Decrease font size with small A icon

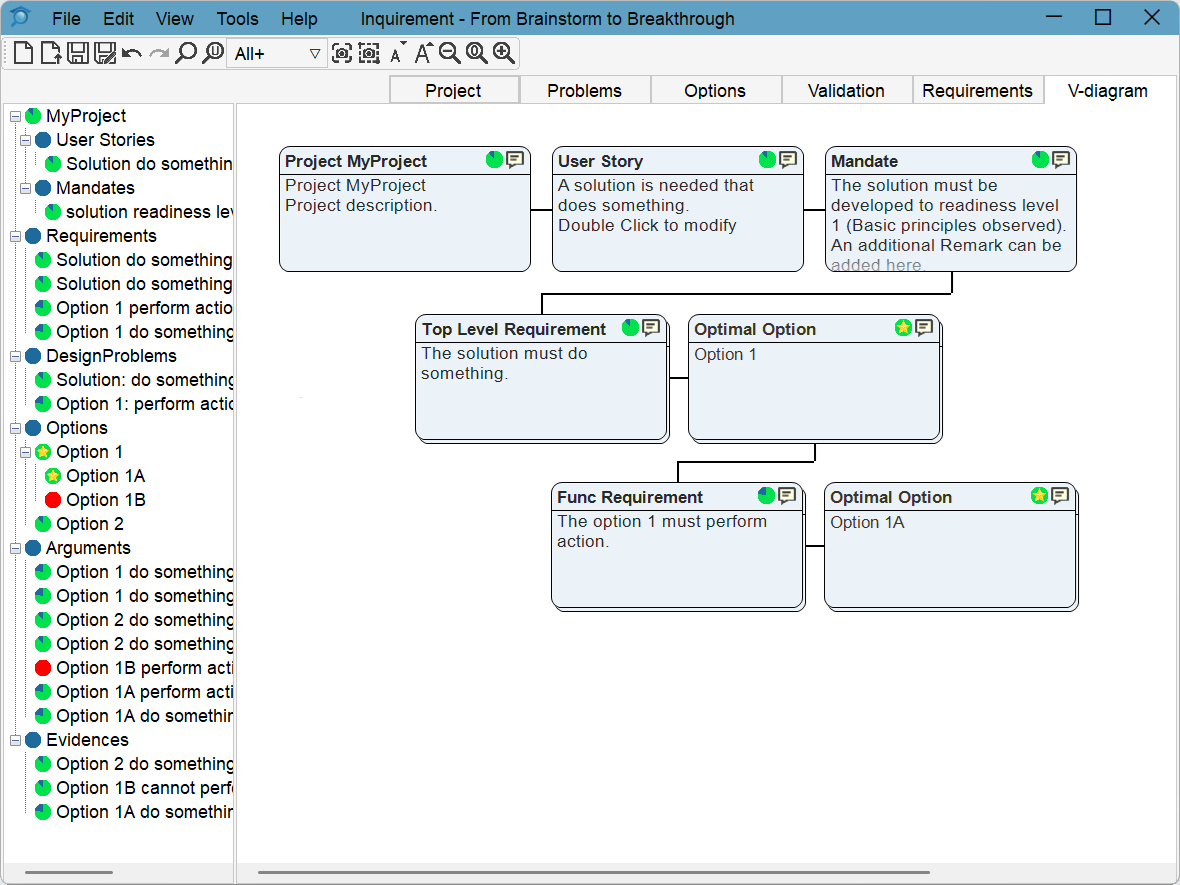pos(397,53)
